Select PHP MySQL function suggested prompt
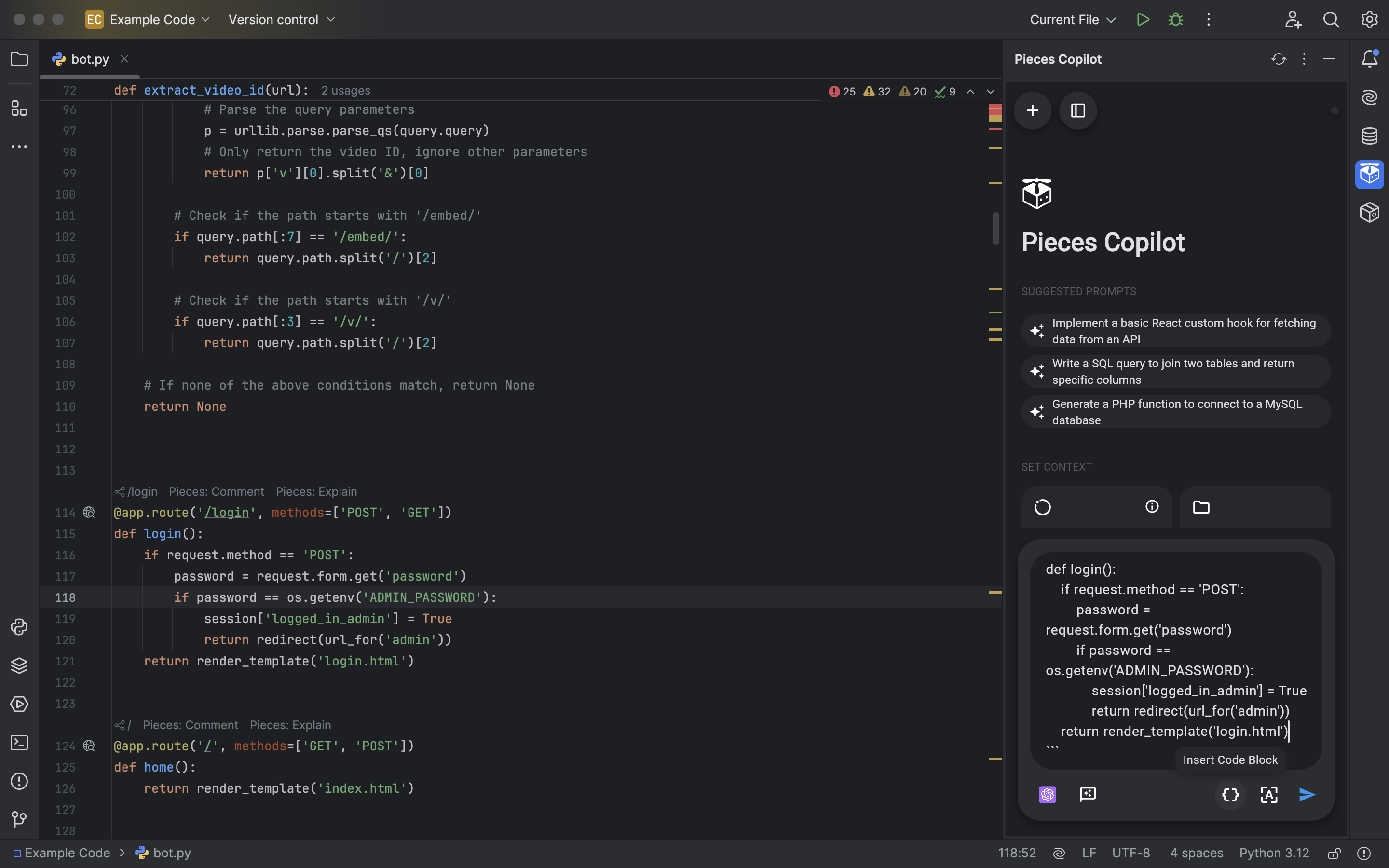This screenshot has width=1389, height=868. pos(1175,412)
